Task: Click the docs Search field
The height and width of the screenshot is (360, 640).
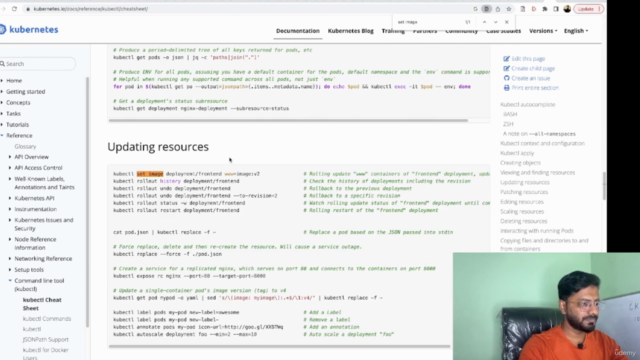Action: tap(38, 64)
